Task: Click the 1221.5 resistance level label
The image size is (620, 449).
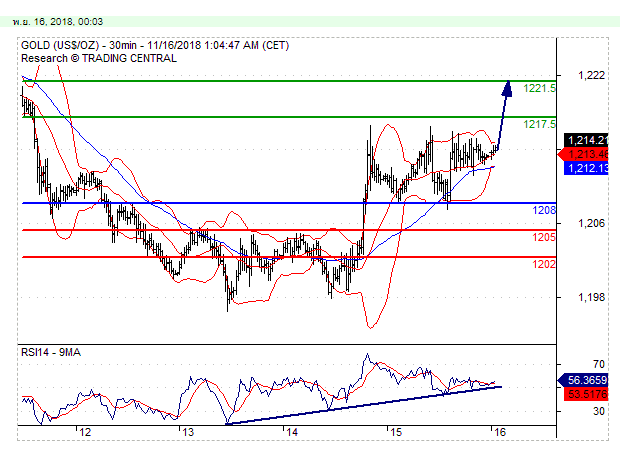Action: [x=539, y=88]
